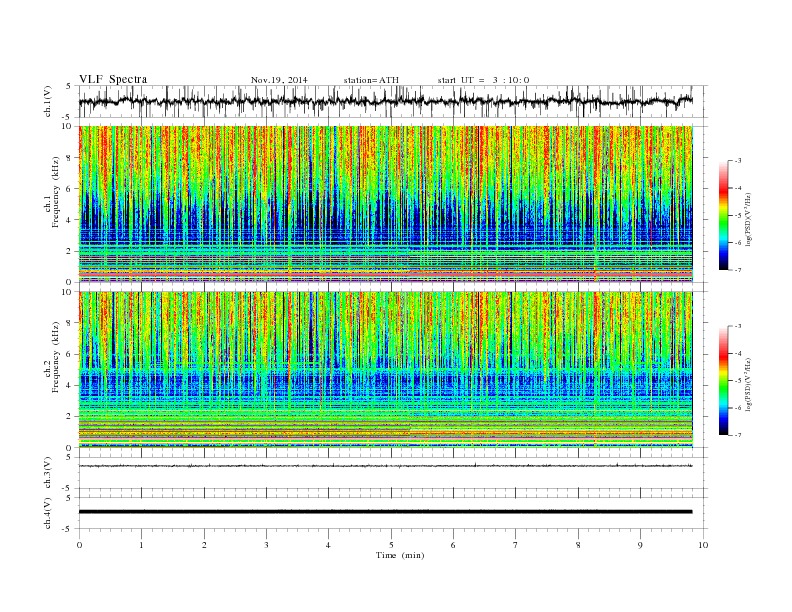Click the "ch.4(V)" axis label
Screen dimensions: 792x612
click(48, 513)
